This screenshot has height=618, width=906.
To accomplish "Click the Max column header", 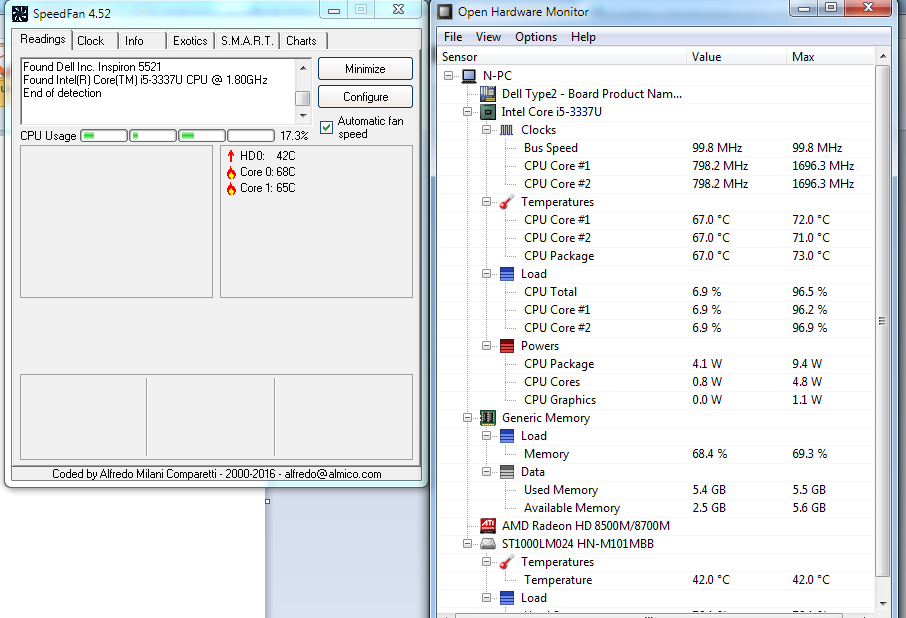I will 831,57.
